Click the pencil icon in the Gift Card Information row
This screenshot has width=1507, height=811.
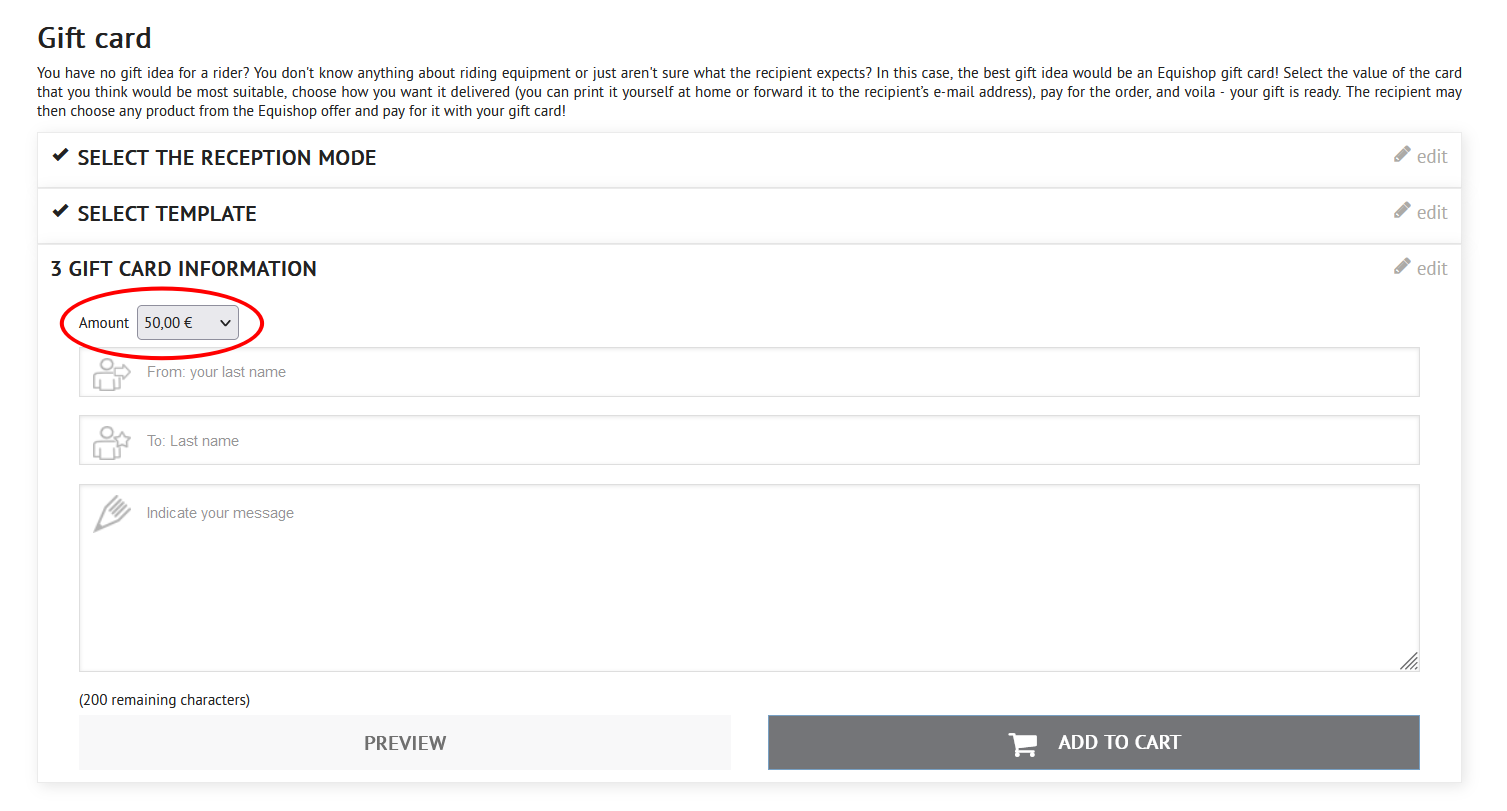click(1402, 267)
